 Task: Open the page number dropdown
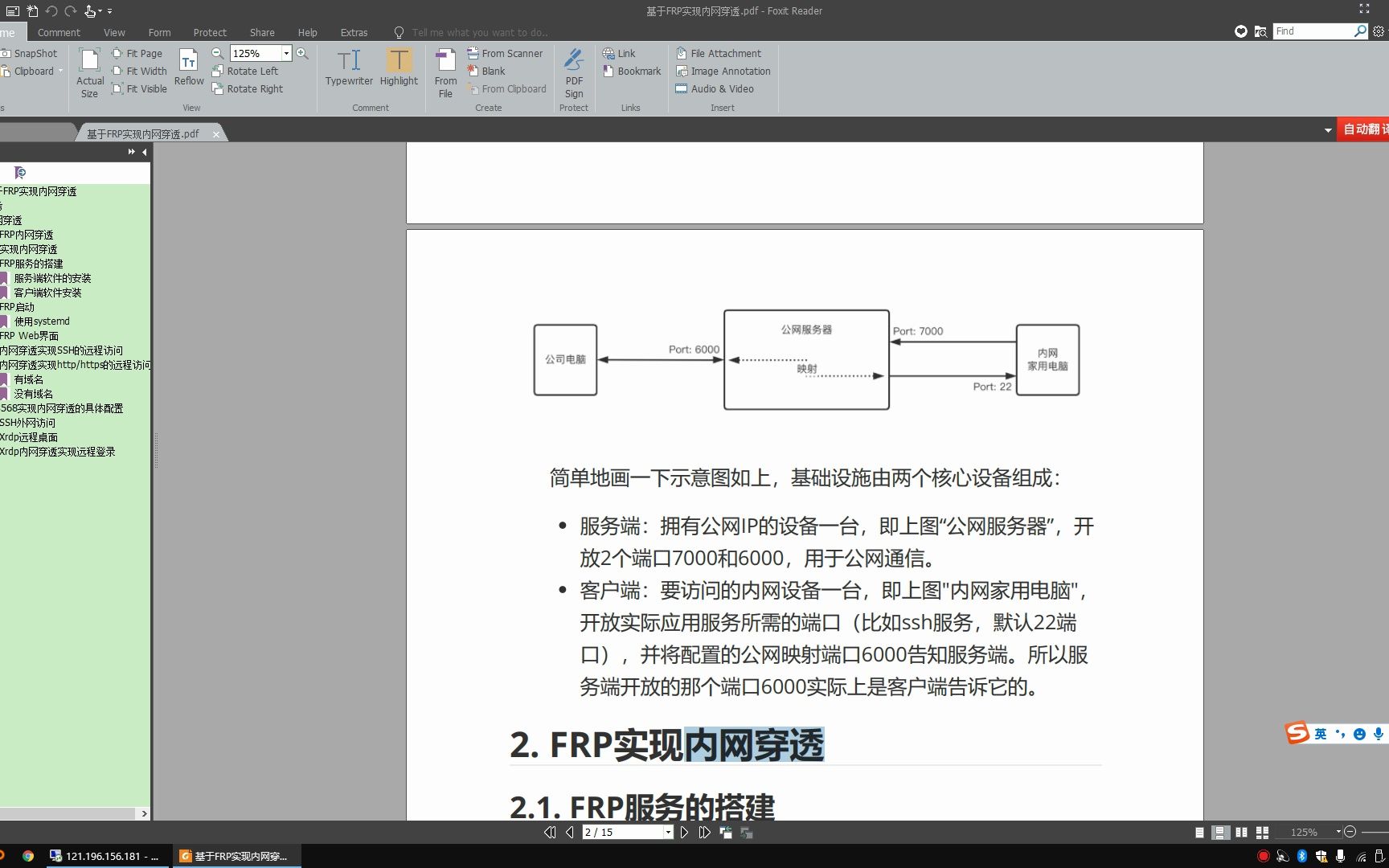click(x=668, y=833)
